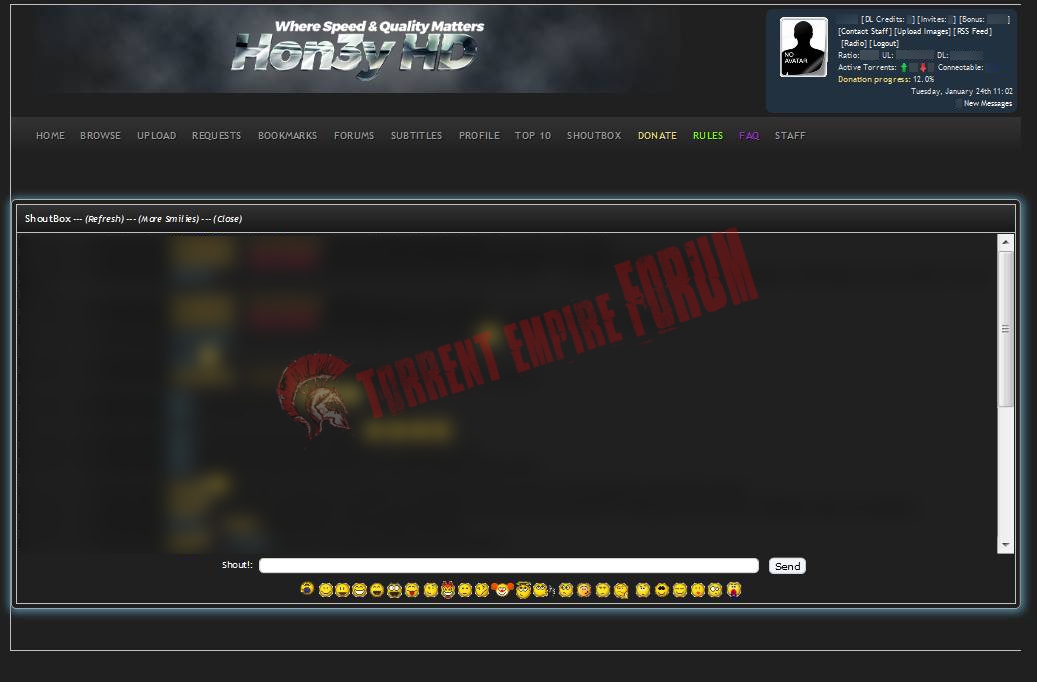Click the shoutbox scrollbar up arrow
The image size is (1037, 682).
point(1005,242)
